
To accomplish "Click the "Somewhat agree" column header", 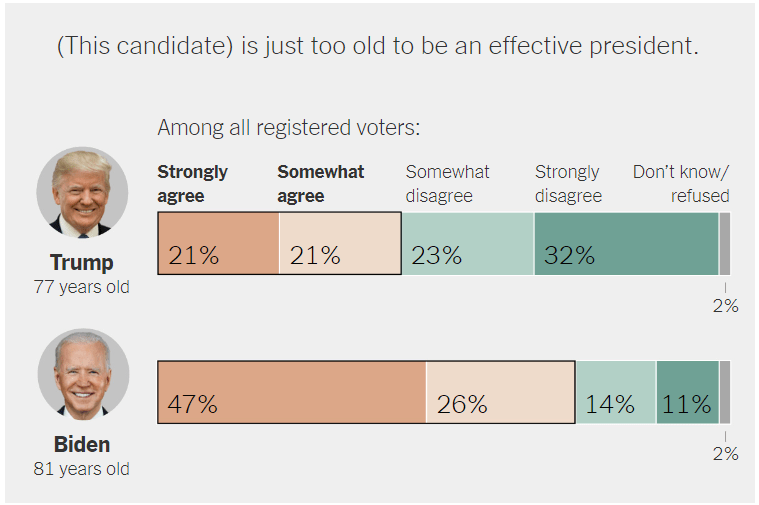I will (x=321, y=184).
